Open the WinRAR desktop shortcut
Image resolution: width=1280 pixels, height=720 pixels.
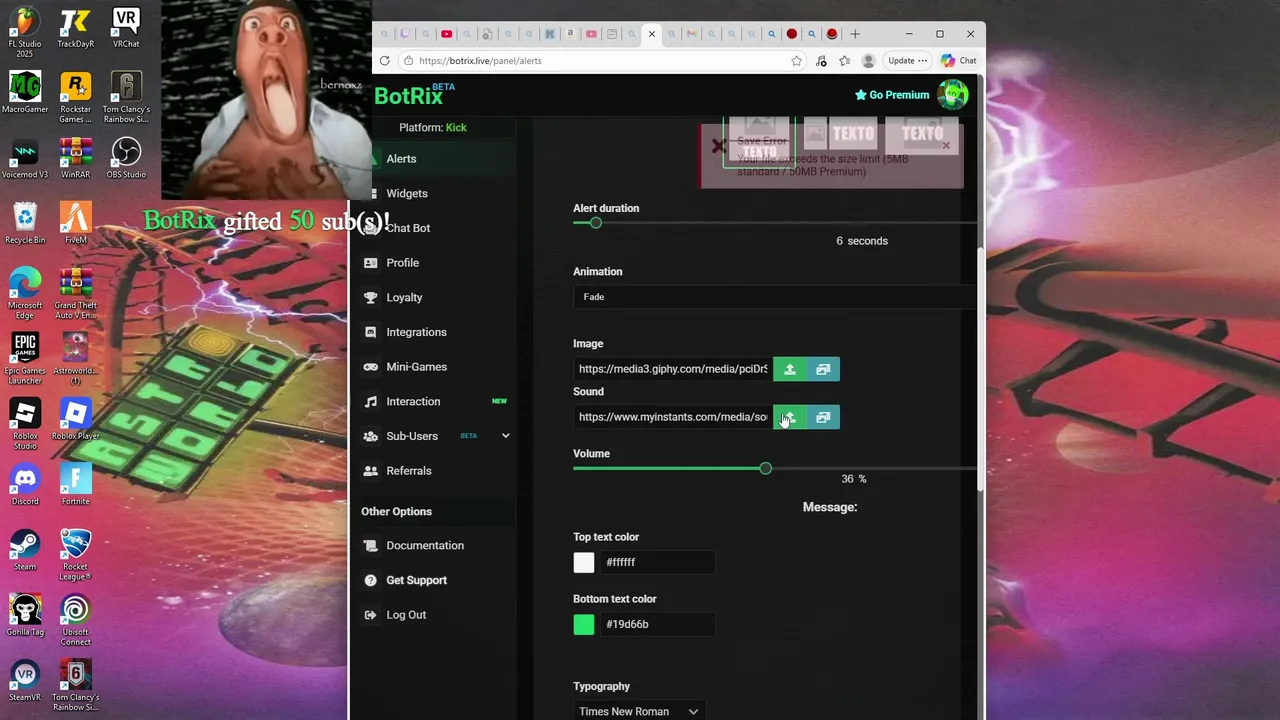75,159
